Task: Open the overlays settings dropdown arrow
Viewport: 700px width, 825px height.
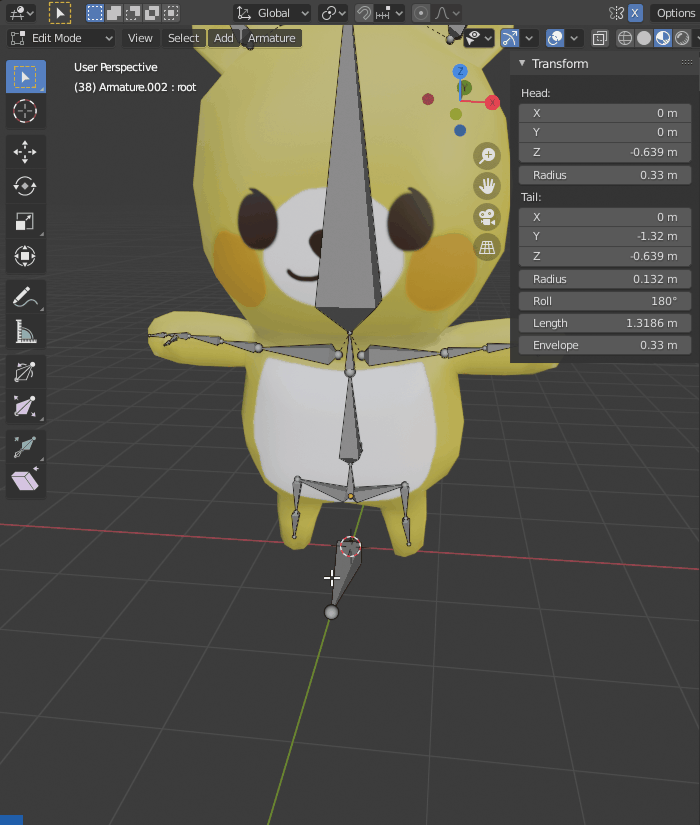Action: (x=574, y=38)
